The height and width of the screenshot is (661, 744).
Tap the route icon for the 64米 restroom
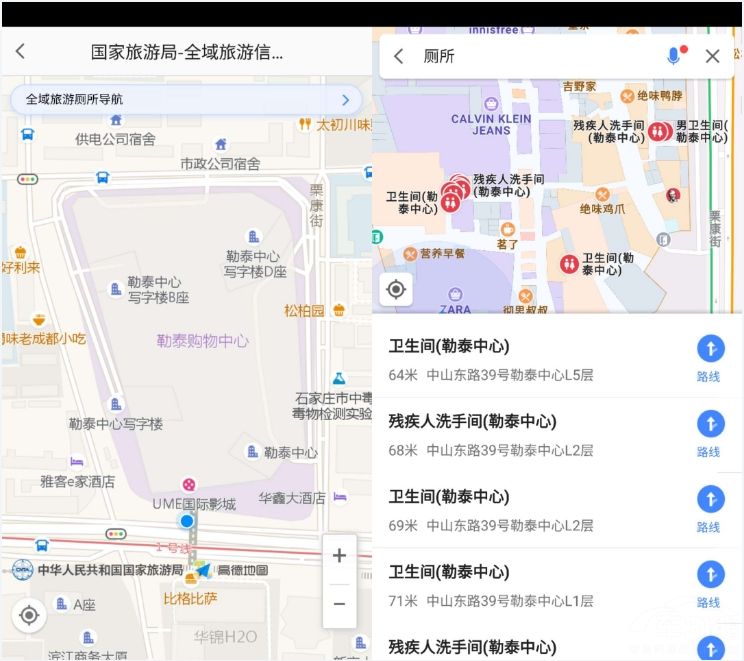coord(709,349)
